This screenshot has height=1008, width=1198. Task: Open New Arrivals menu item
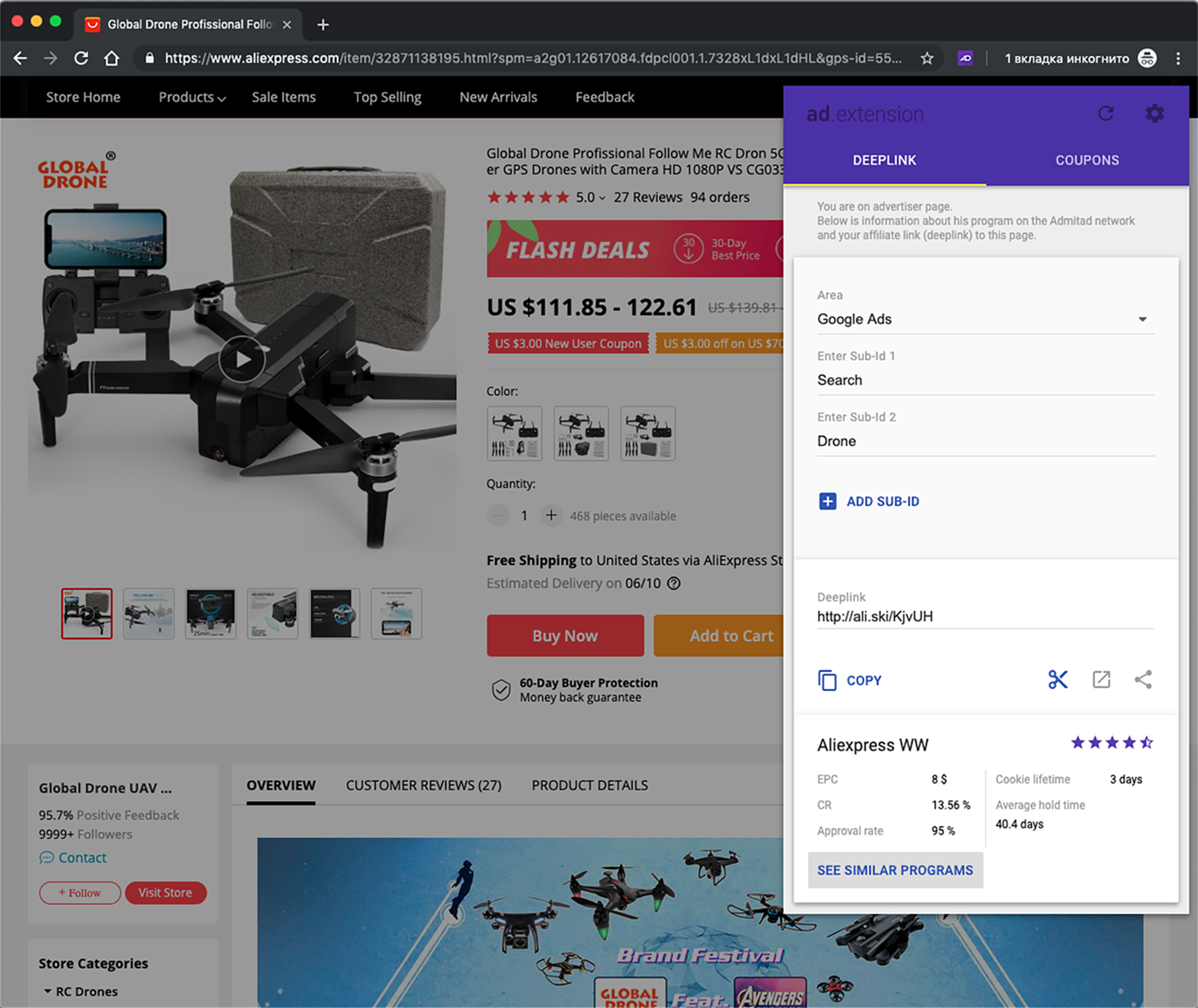tap(498, 97)
